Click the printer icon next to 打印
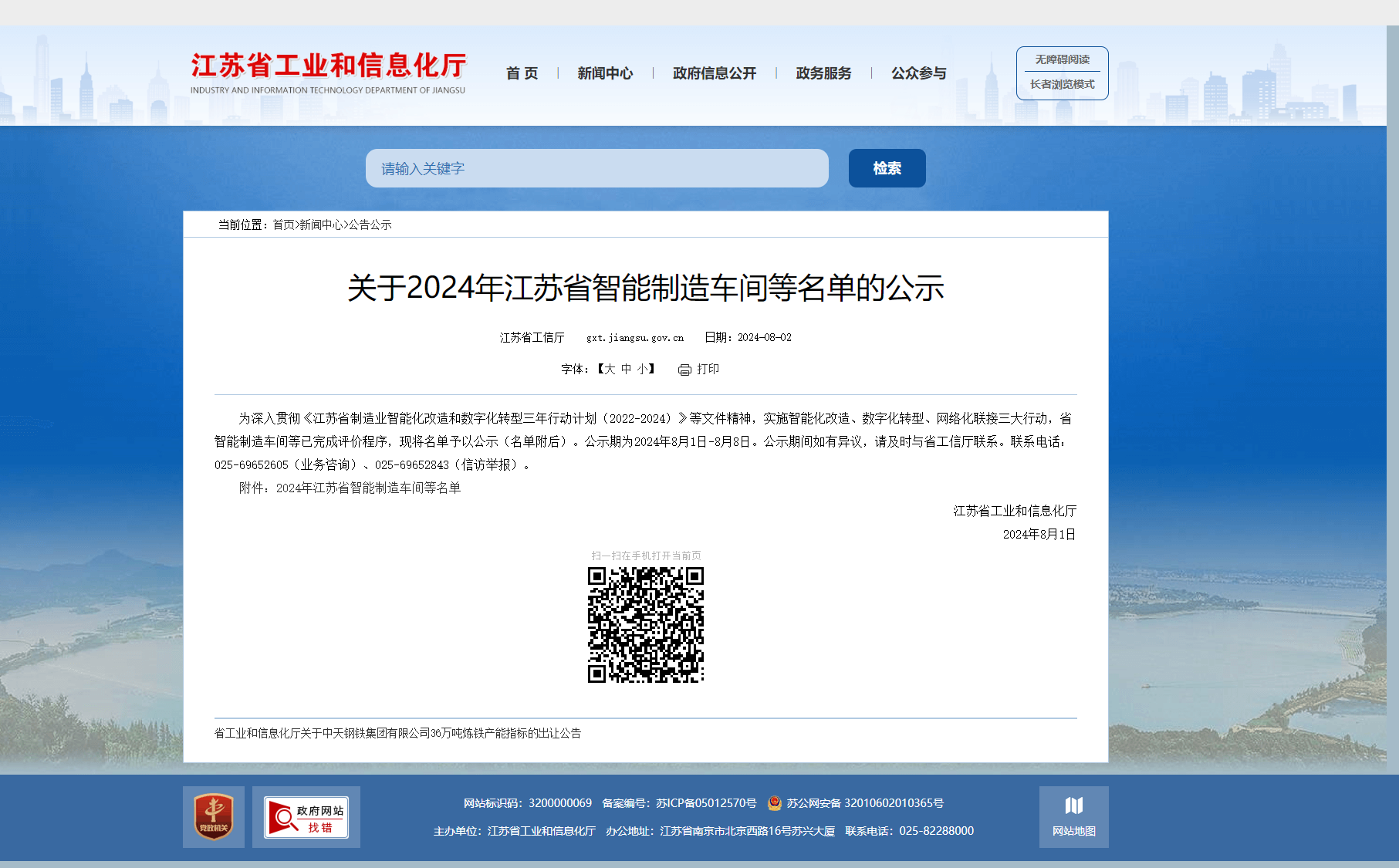This screenshot has width=1399, height=868. [684, 370]
